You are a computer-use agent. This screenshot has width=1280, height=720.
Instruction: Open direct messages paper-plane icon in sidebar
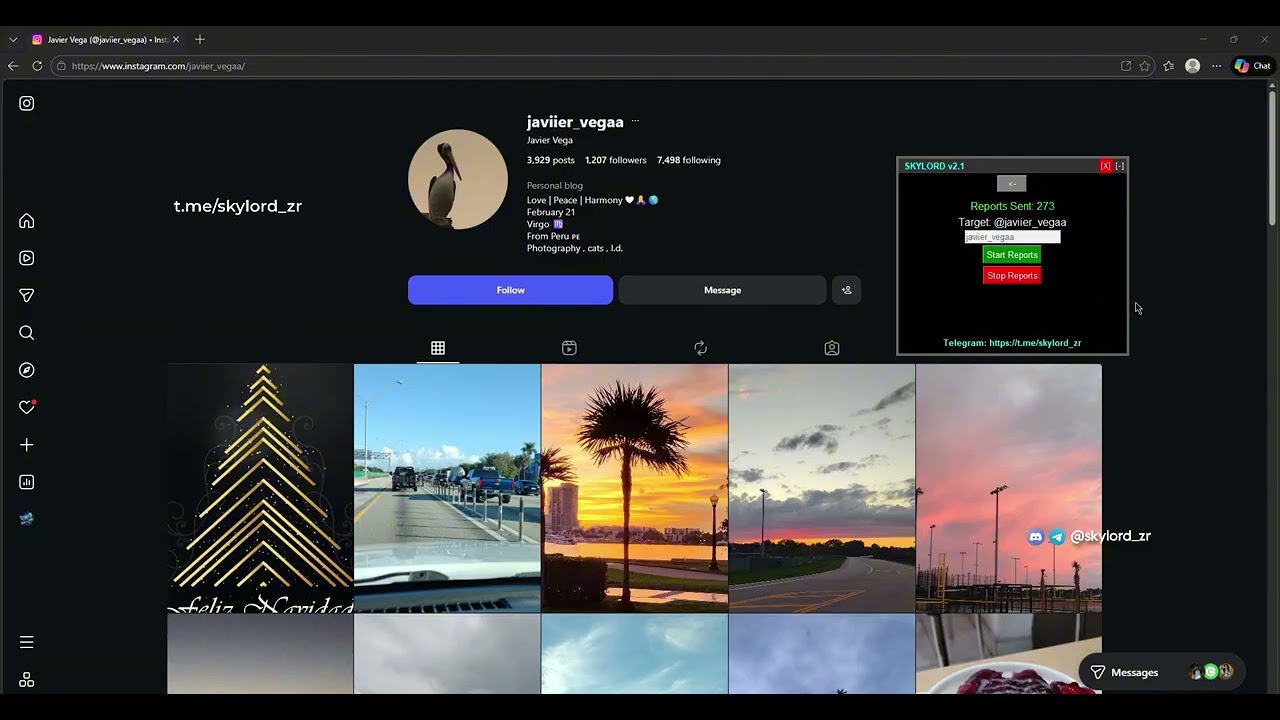(x=27, y=295)
